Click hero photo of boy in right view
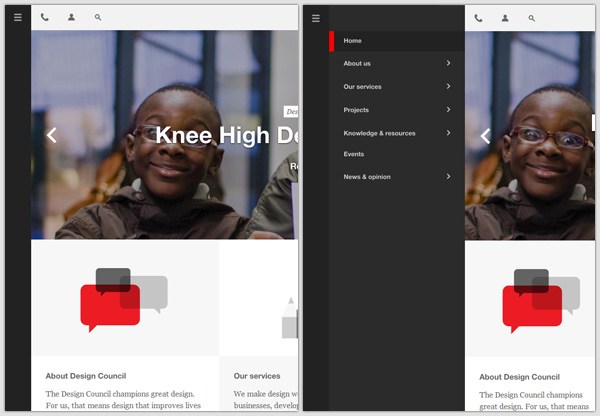Screen dimensions: 600x416 click(530, 136)
